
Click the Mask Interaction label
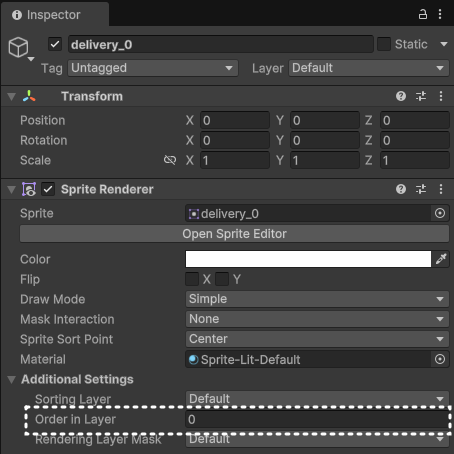tap(67, 319)
